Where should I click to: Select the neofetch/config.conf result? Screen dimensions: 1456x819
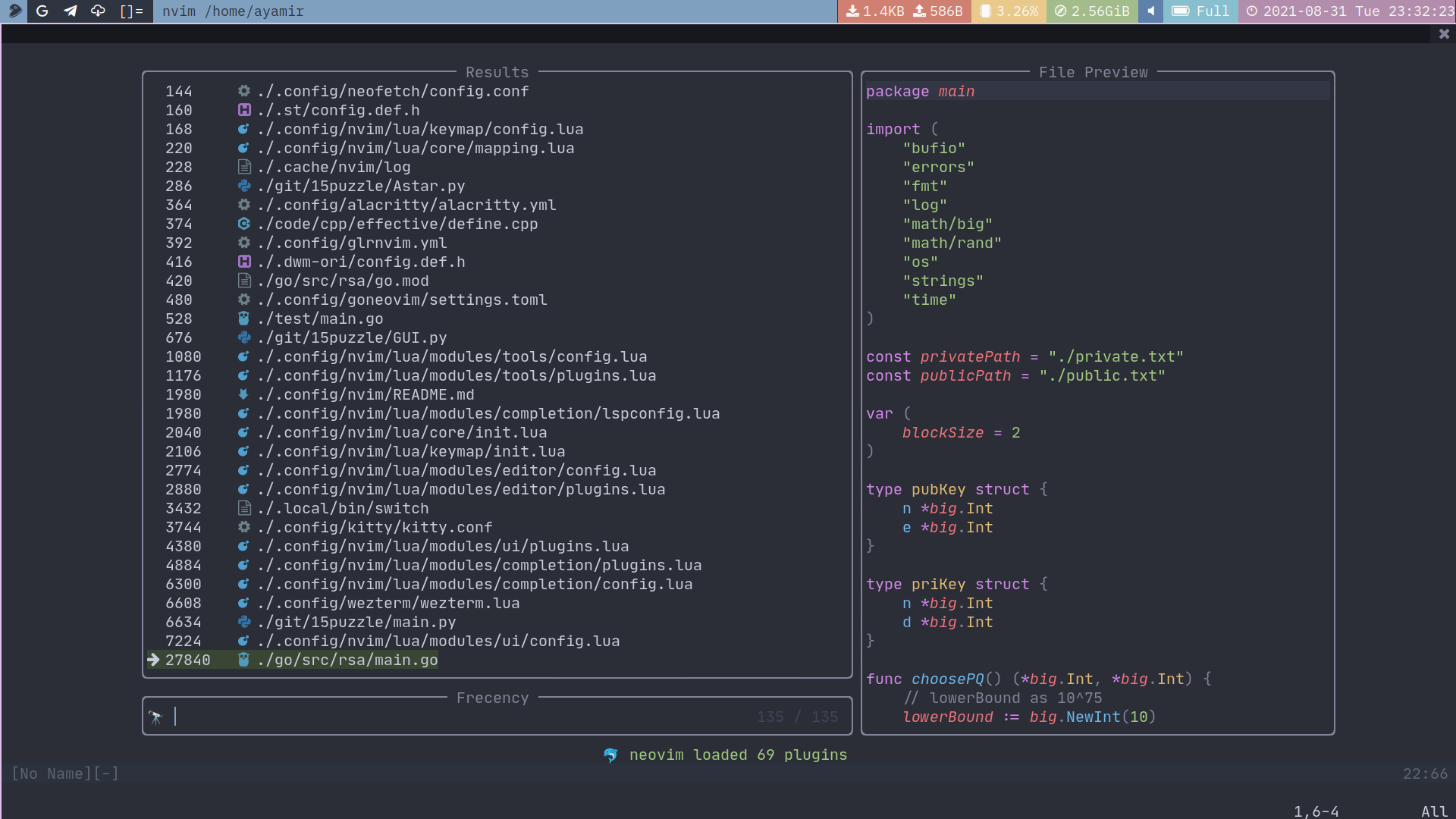(x=392, y=91)
